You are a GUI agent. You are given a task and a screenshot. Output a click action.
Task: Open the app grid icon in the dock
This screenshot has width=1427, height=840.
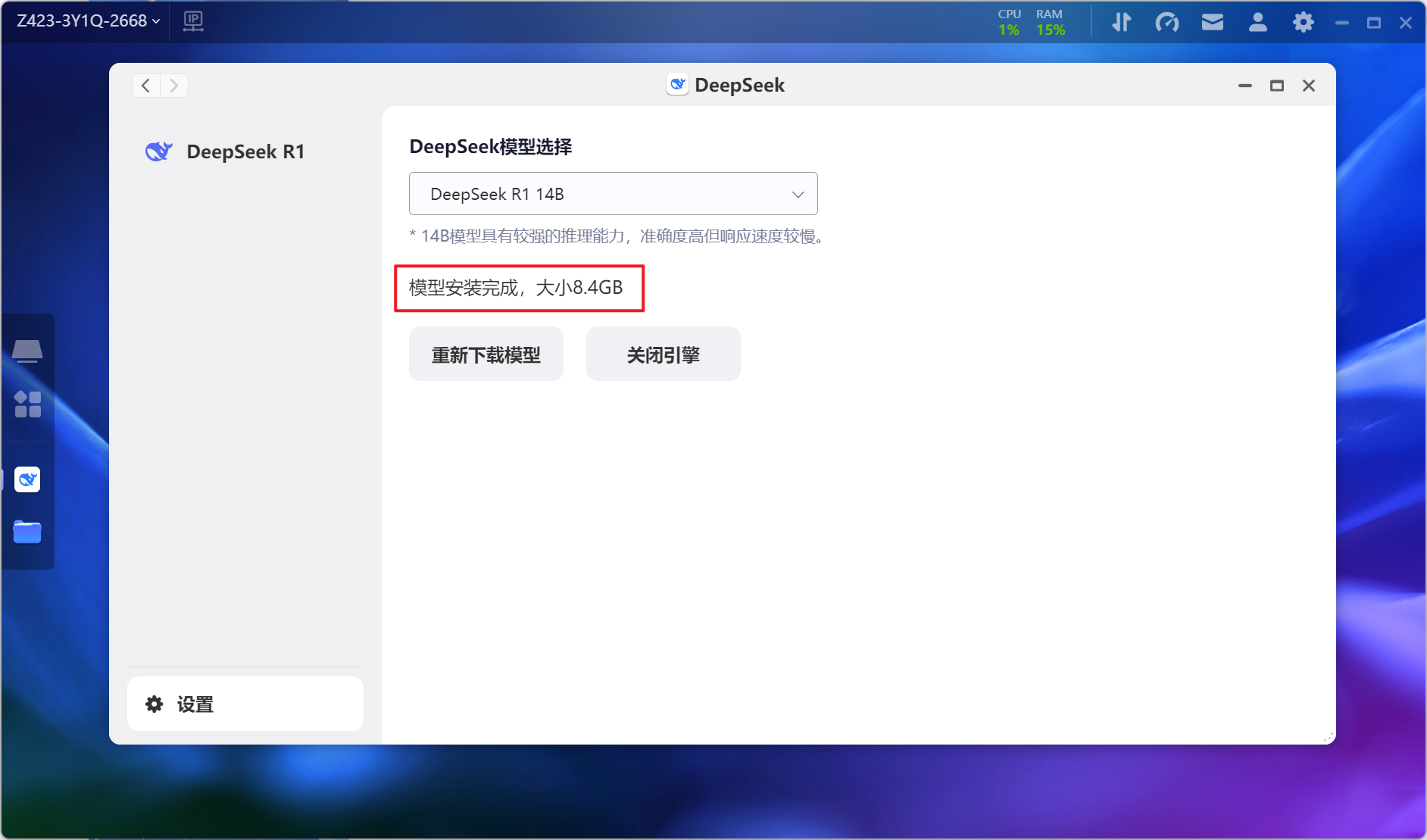27,404
